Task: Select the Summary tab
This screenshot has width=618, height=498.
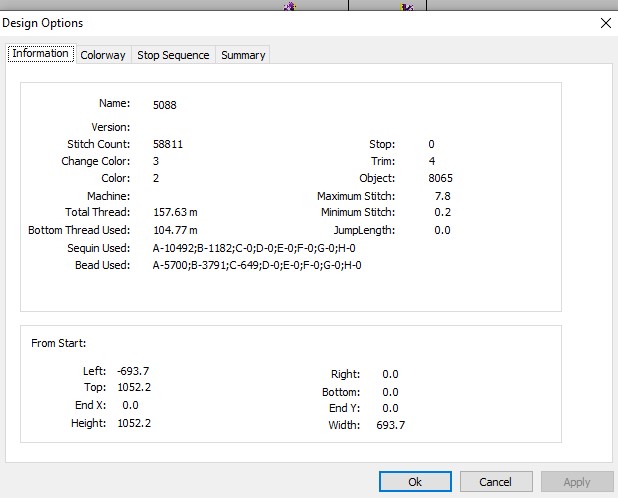Action: [243, 55]
